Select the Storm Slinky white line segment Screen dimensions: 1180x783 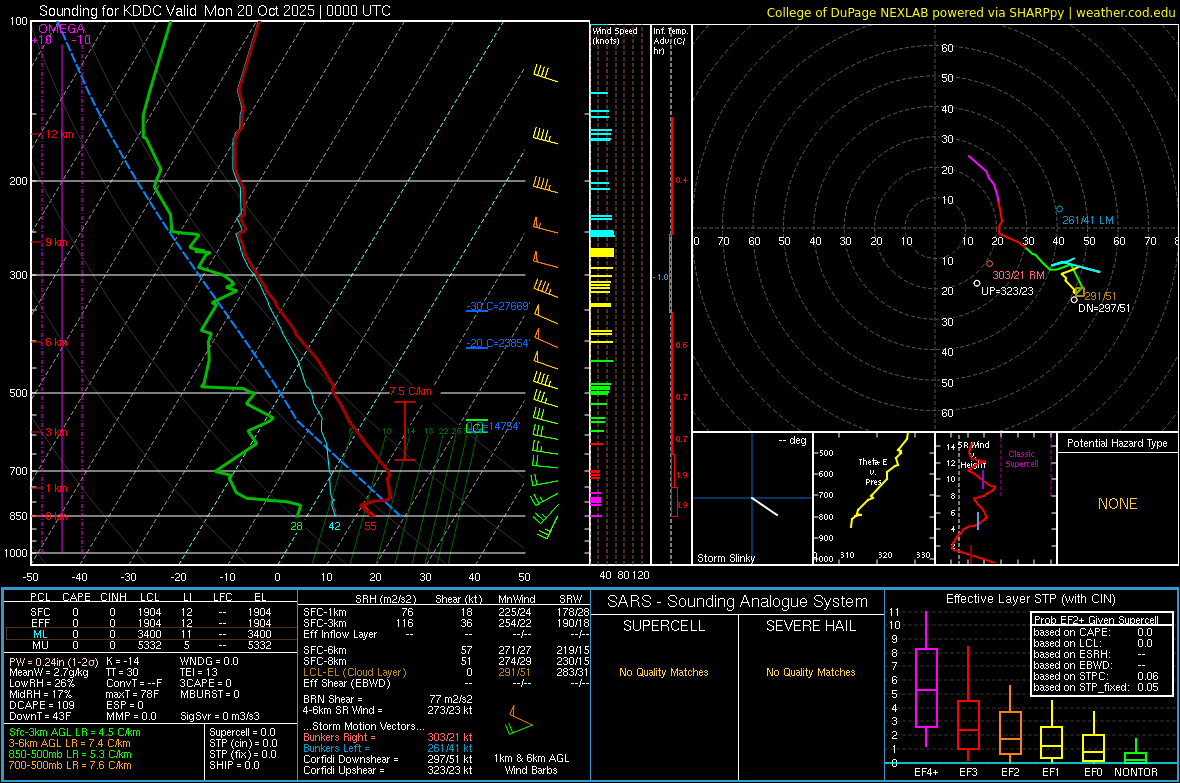[764, 505]
